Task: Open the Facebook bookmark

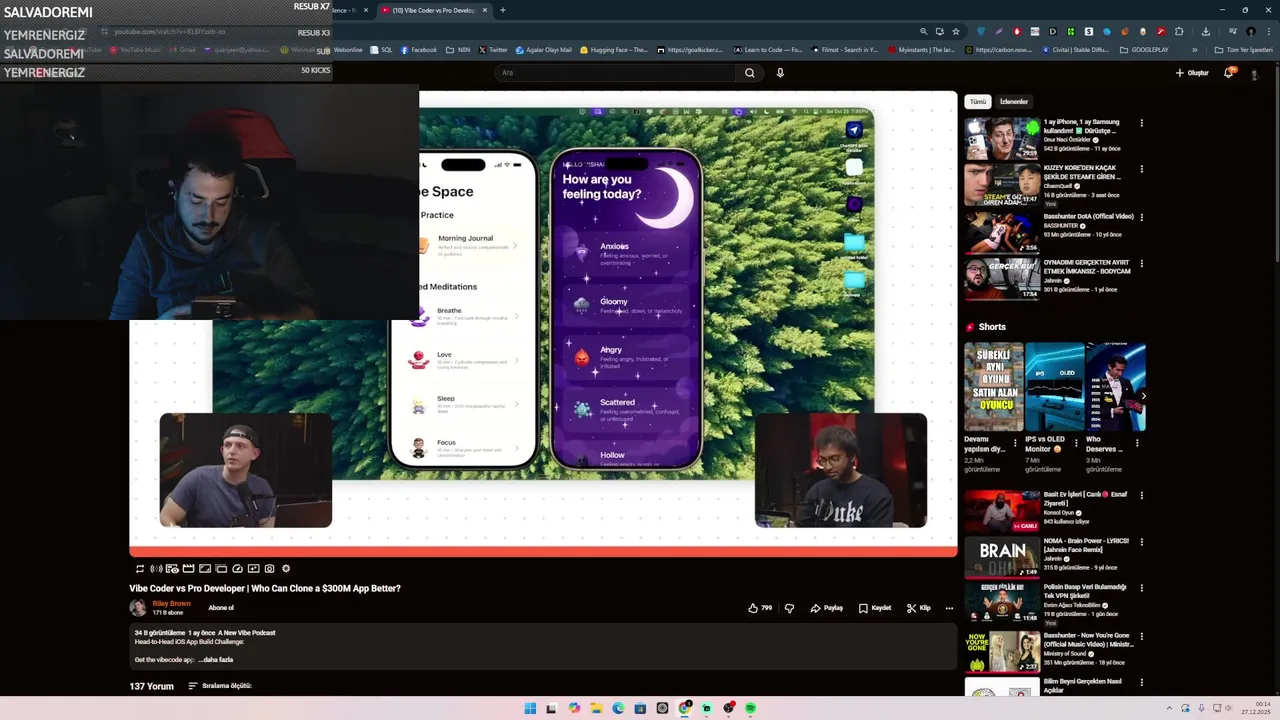Action: 419,49
